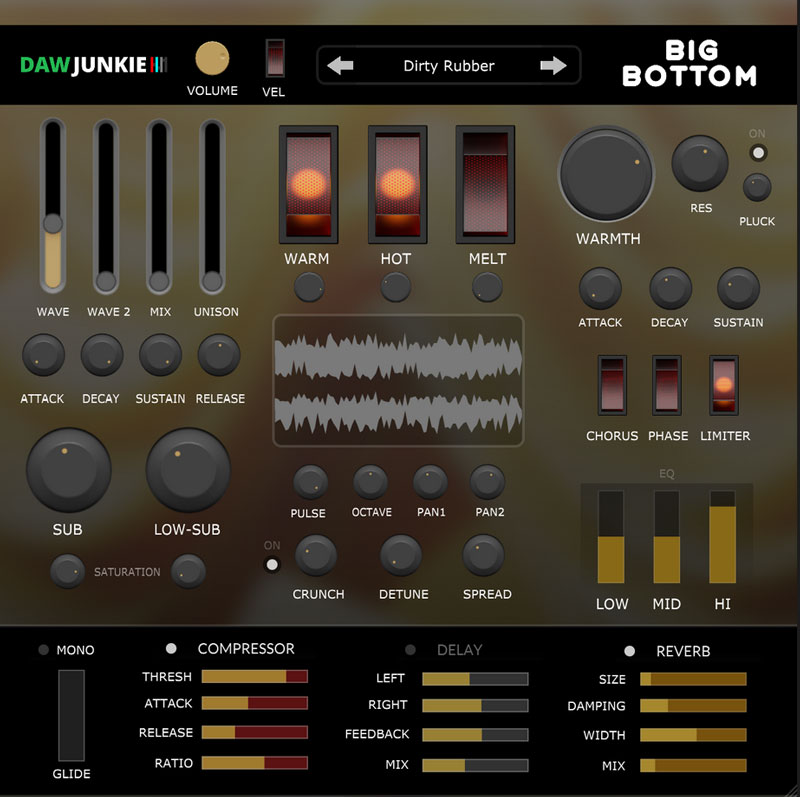
Task: Switch on the MELT tube
Action: click(486, 184)
